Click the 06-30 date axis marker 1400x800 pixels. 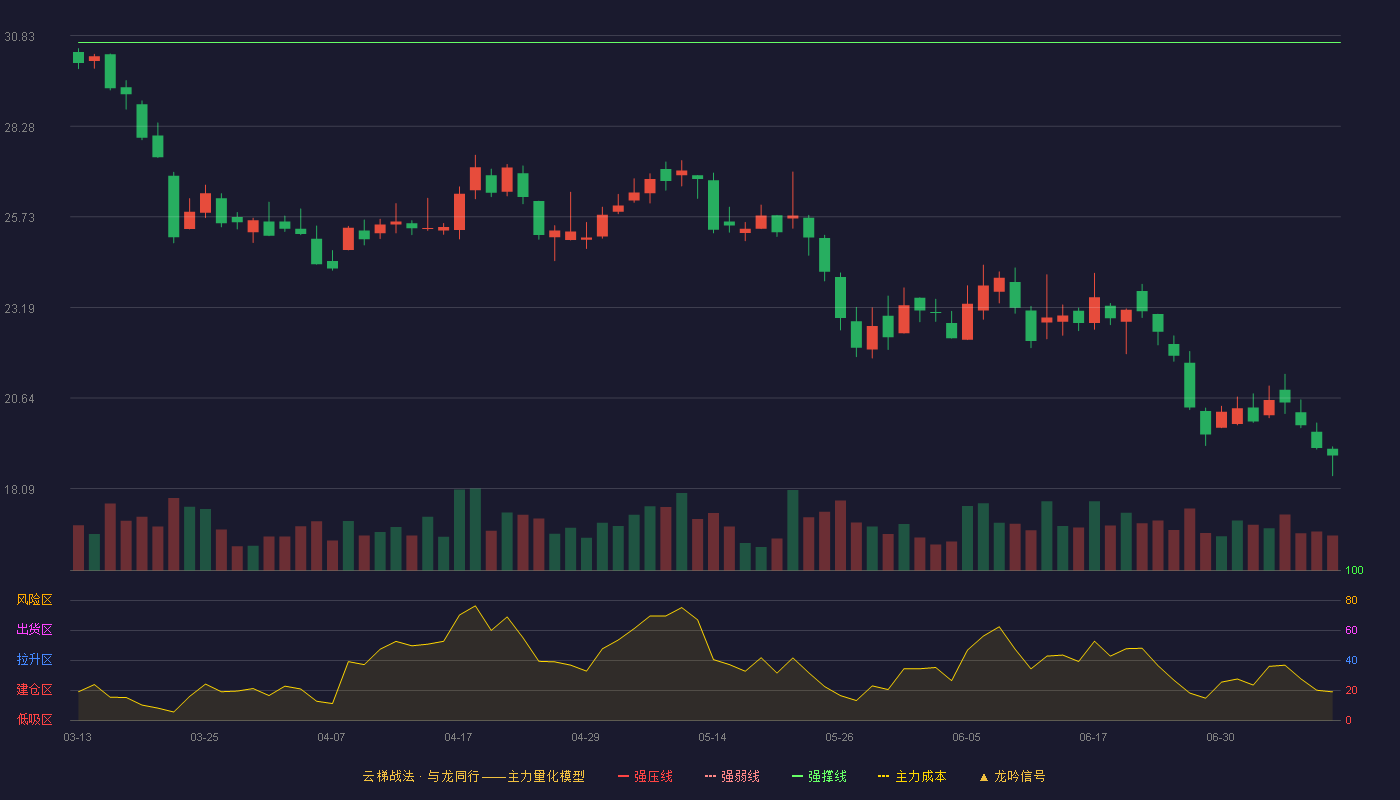tap(1220, 737)
